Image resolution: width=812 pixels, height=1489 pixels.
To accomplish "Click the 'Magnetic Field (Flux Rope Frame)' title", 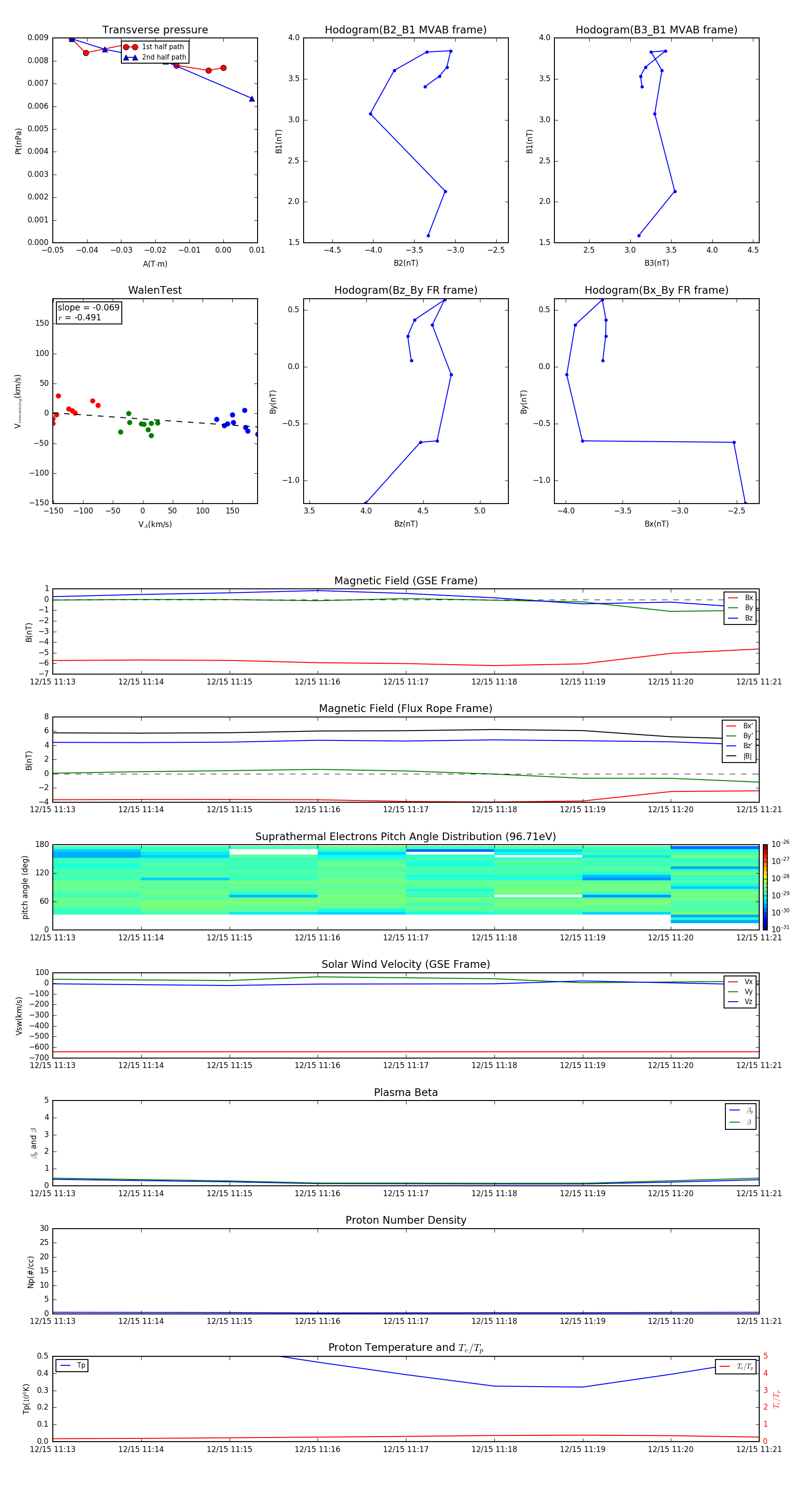I will [x=406, y=709].
